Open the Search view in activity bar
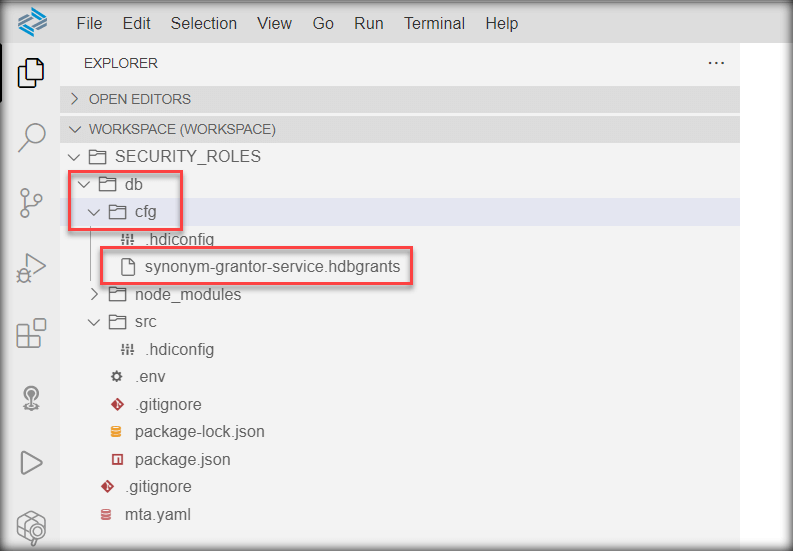 (x=32, y=137)
